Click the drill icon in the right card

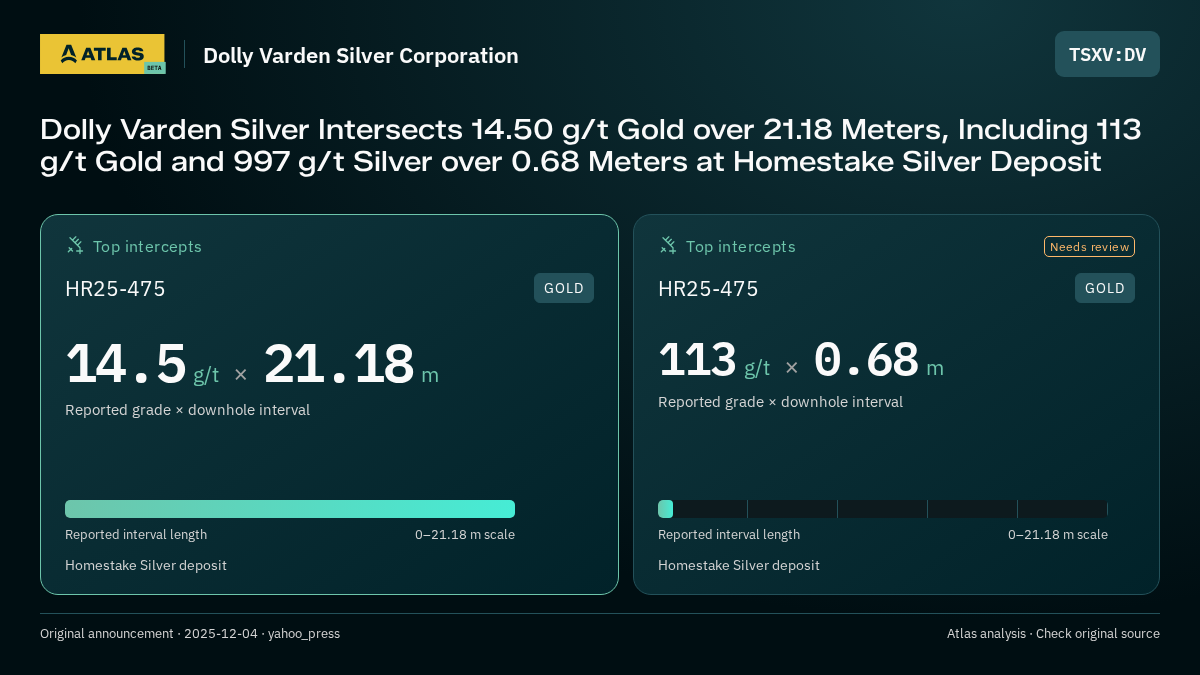tap(668, 245)
